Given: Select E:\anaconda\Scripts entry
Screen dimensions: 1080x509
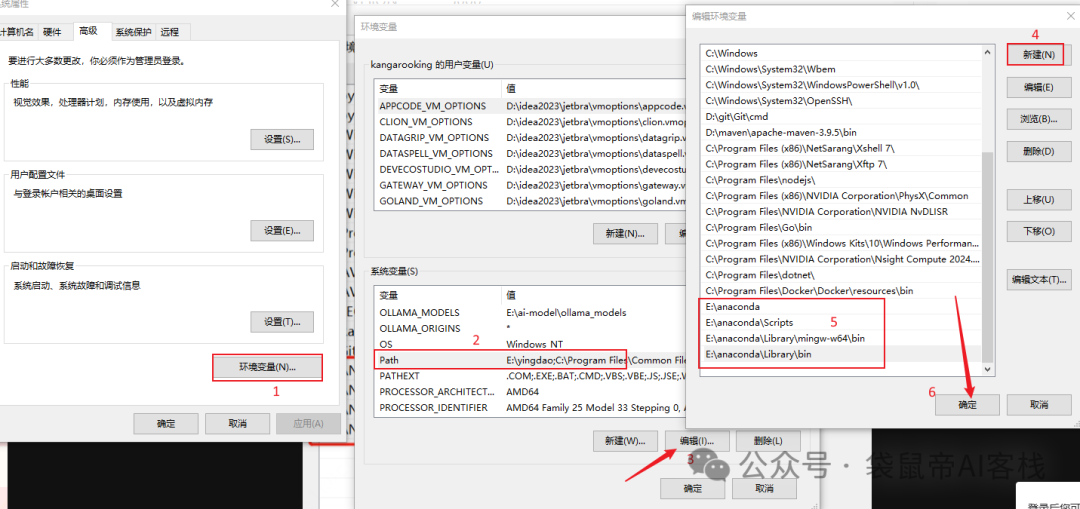Looking at the screenshot, I should (x=840, y=322).
